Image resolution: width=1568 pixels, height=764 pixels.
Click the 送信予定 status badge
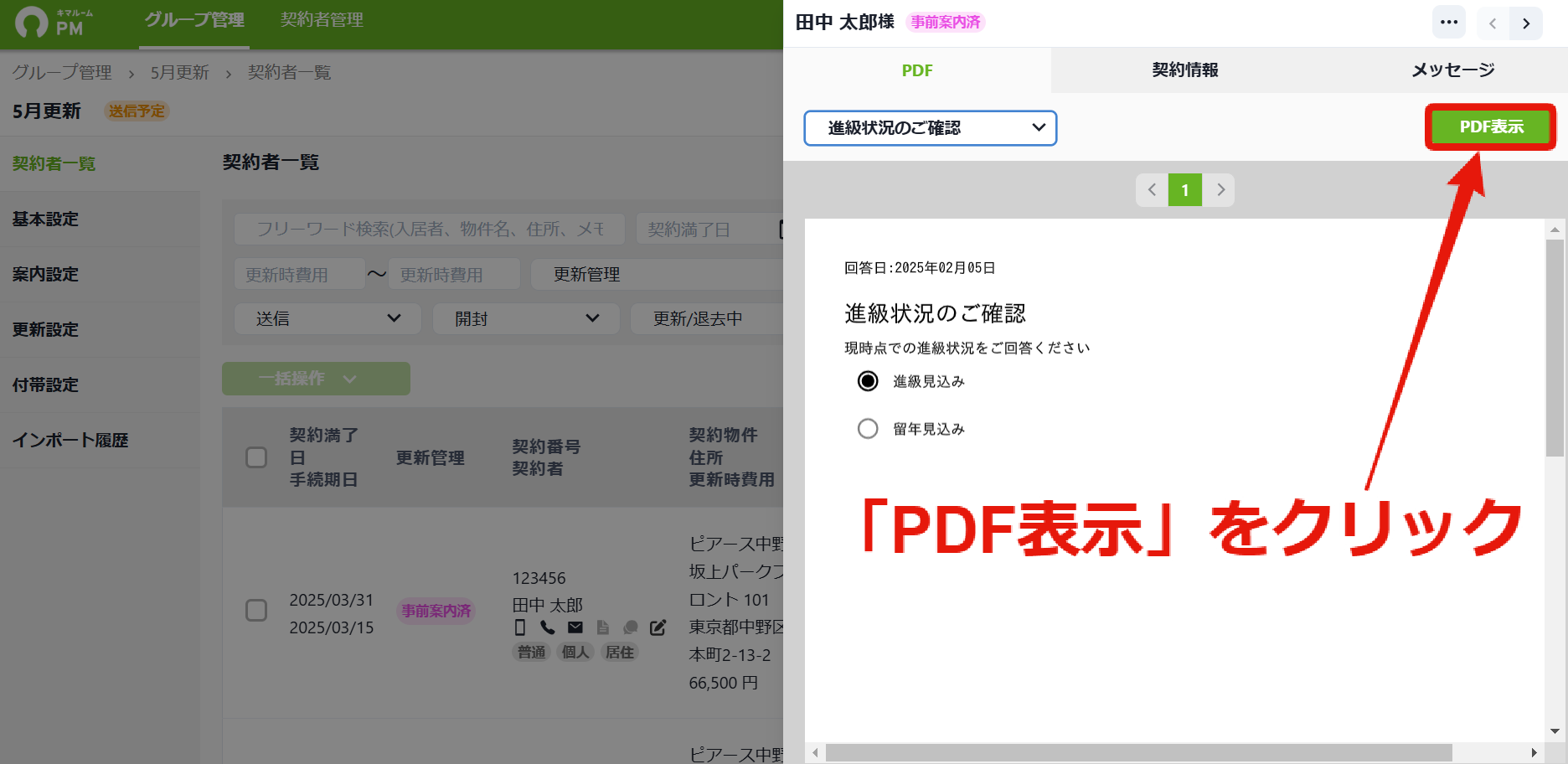click(x=137, y=111)
